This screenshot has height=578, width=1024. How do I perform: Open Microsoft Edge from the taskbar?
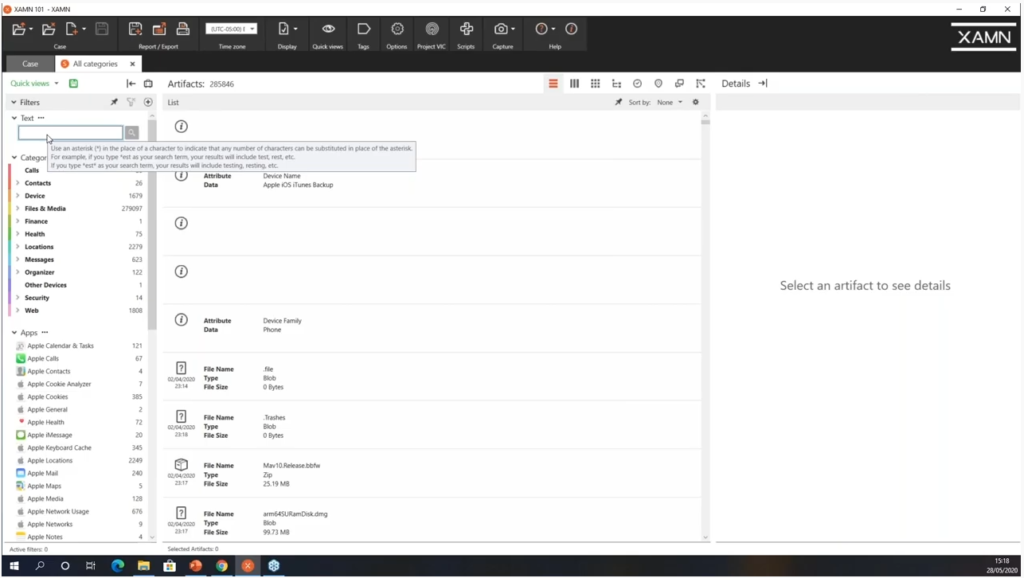118,566
